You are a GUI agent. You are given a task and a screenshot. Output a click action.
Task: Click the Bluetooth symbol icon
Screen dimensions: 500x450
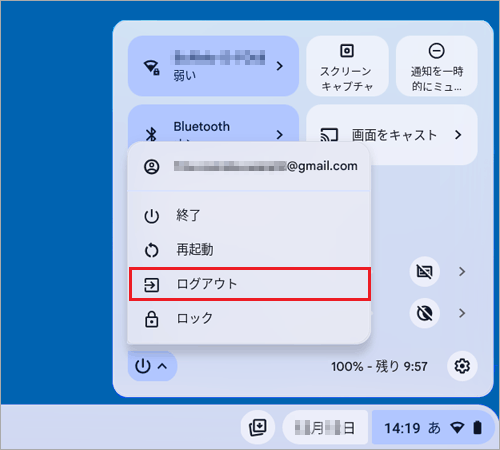[151, 134]
